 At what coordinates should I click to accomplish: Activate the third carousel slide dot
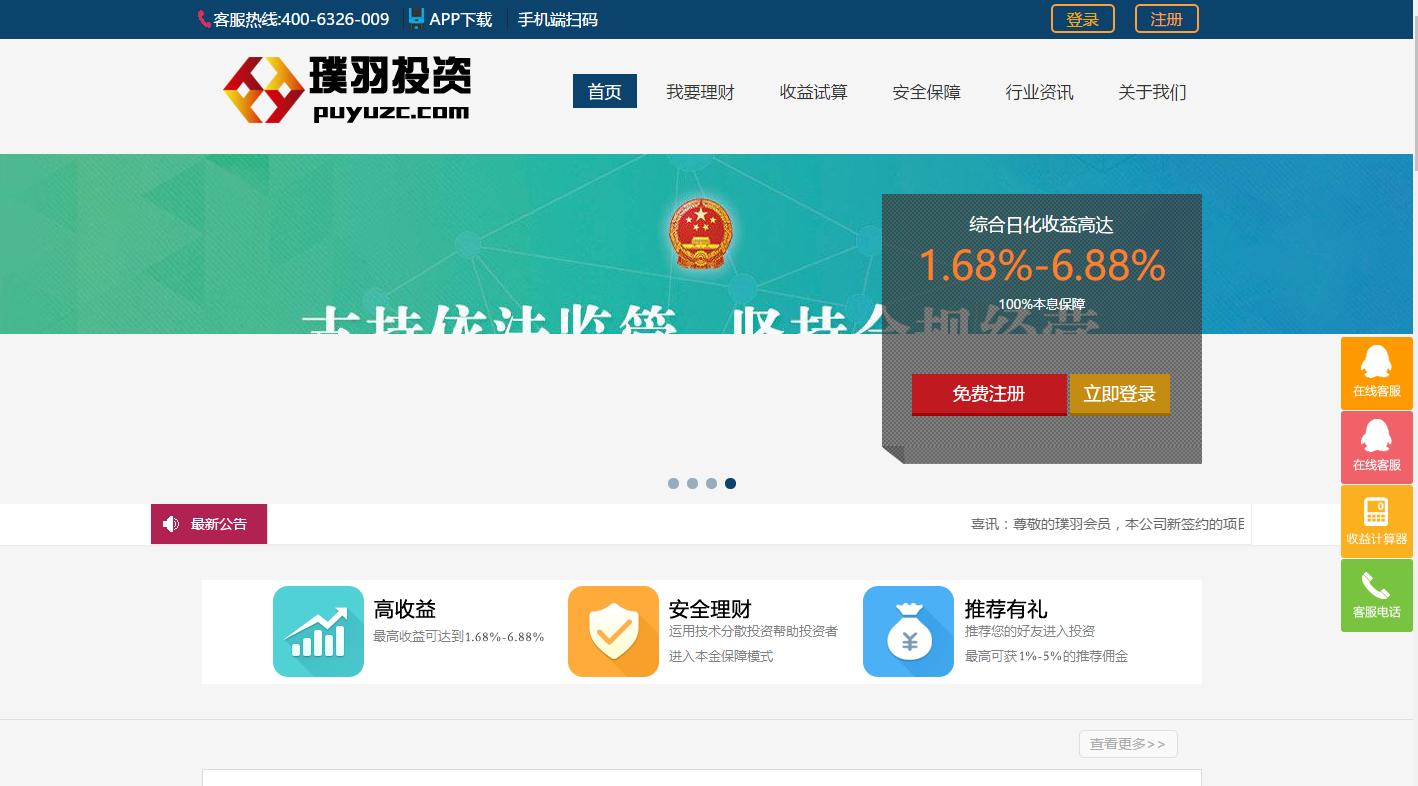point(711,483)
